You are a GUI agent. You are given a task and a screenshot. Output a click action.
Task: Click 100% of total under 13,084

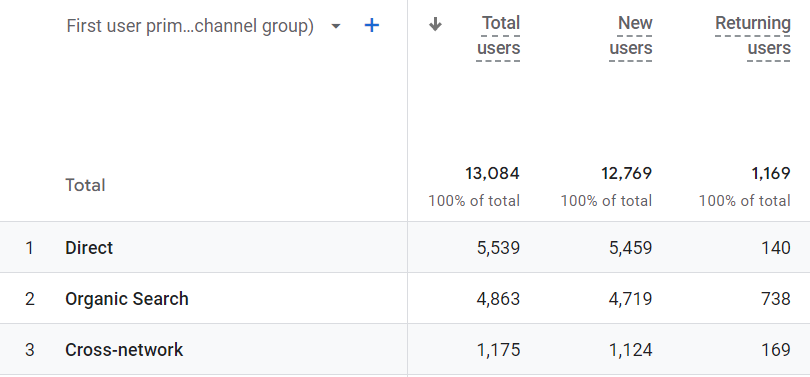click(x=474, y=201)
